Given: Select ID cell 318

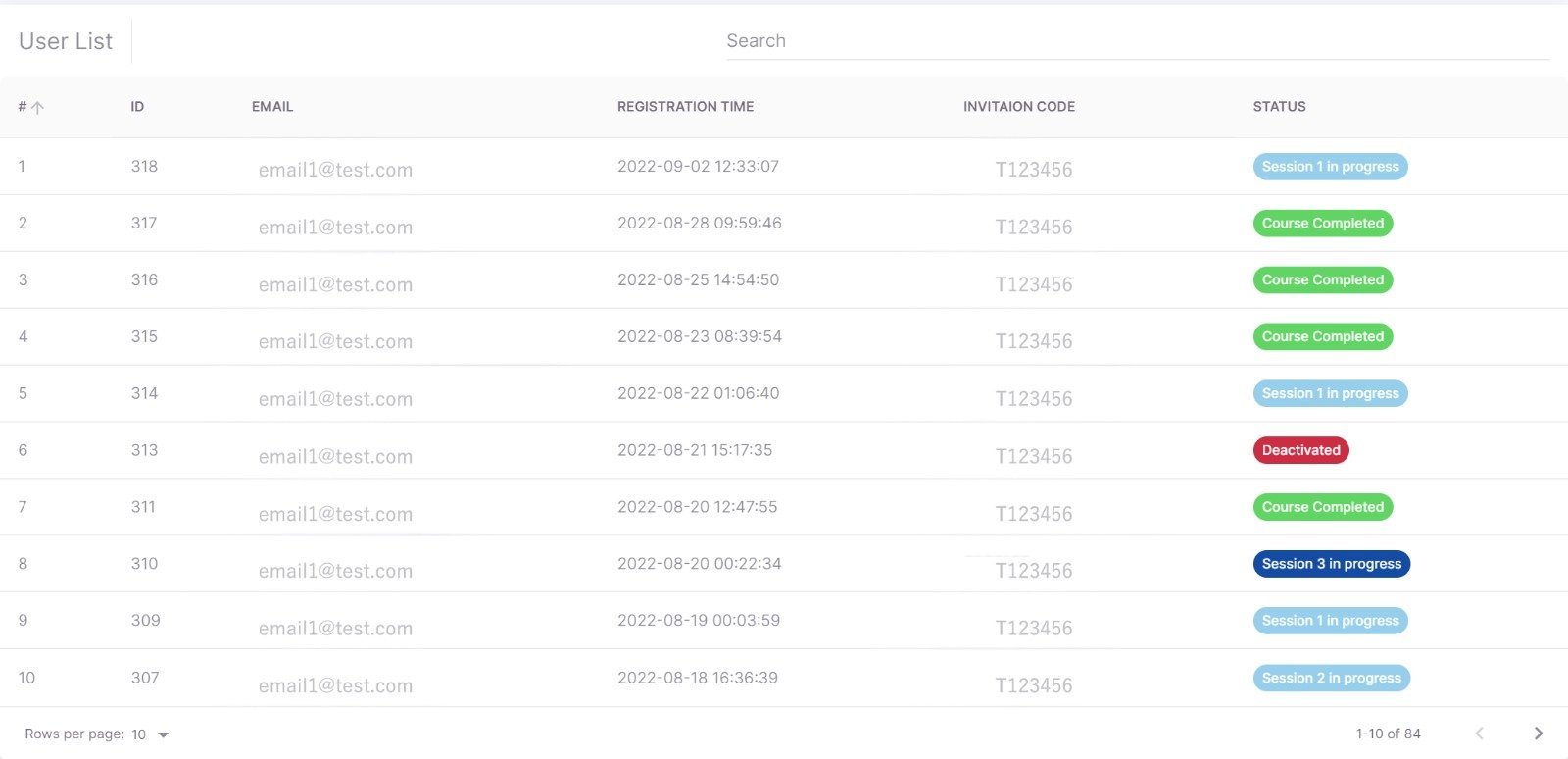Looking at the screenshot, I should tap(144, 166).
